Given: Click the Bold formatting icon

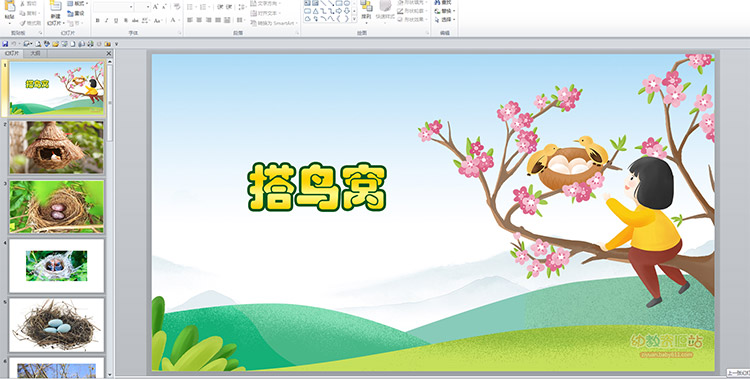Looking at the screenshot, I should coord(98,21).
